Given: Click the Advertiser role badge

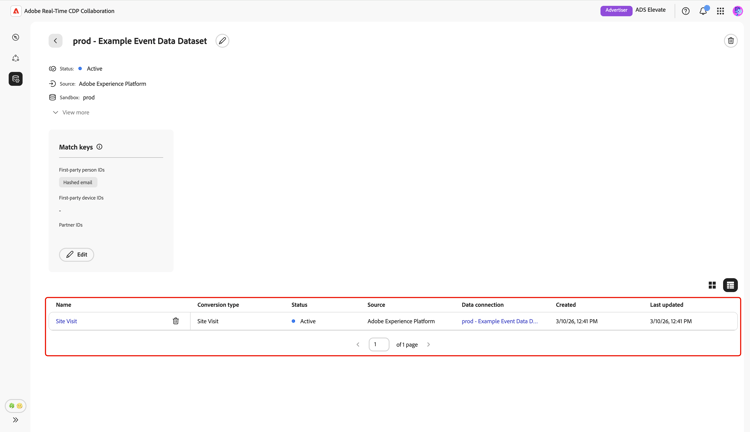Looking at the screenshot, I should (616, 11).
